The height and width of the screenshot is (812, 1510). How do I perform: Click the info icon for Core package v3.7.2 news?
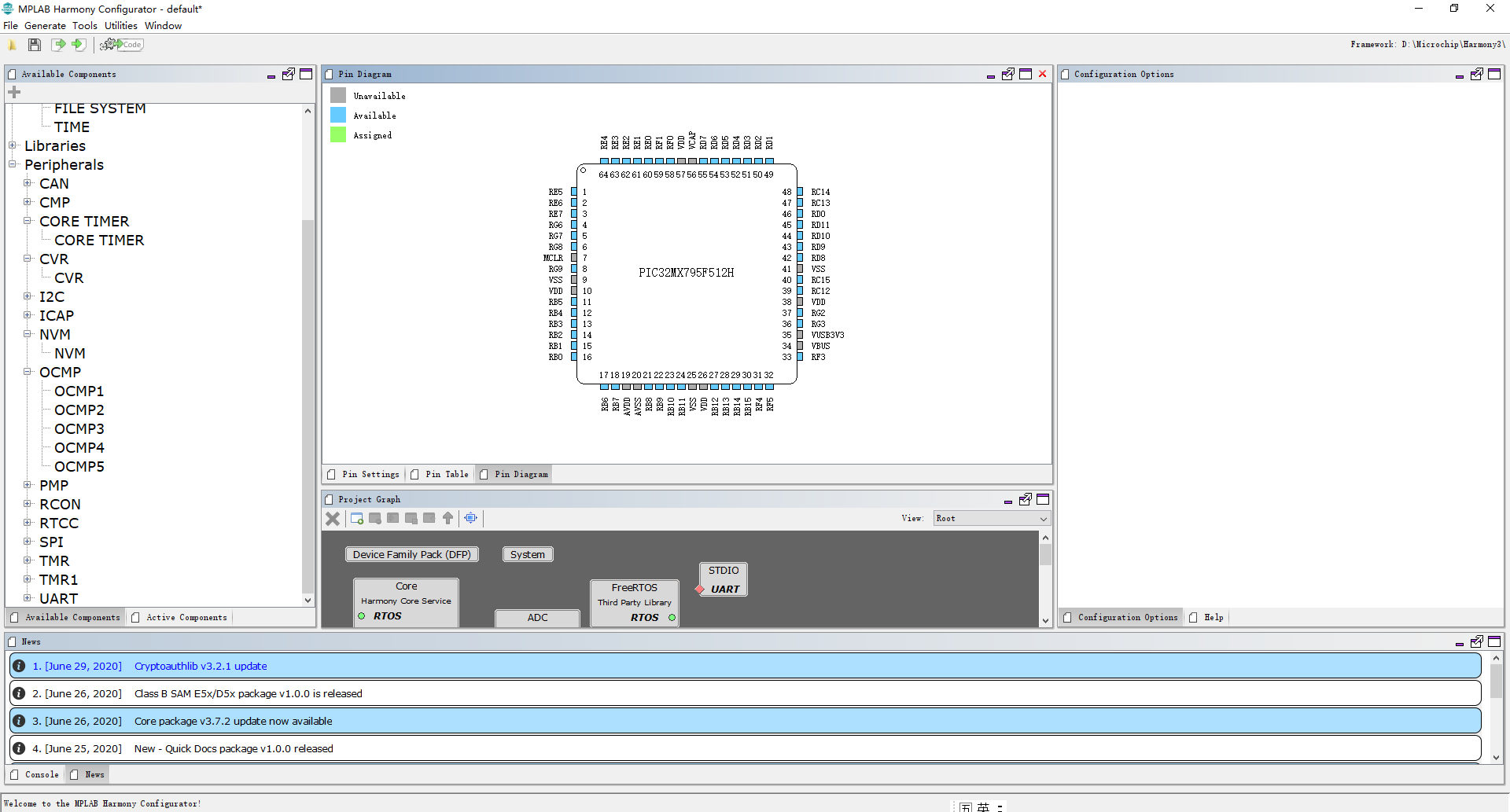(x=19, y=721)
